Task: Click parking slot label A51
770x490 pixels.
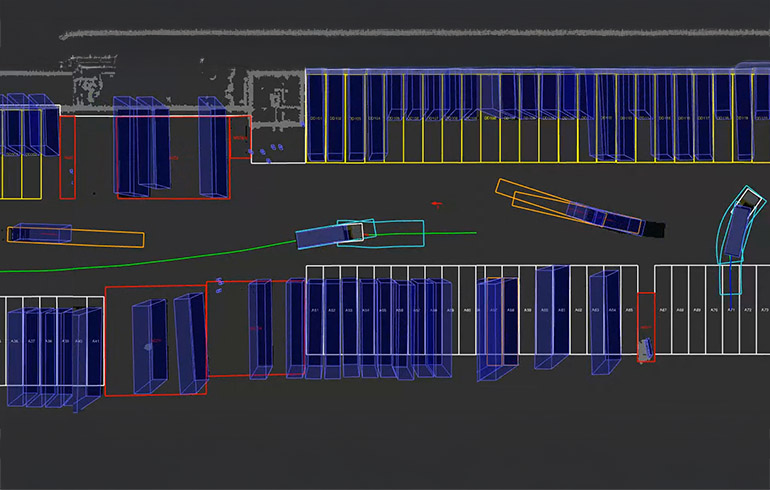Action: tap(315, 310)
